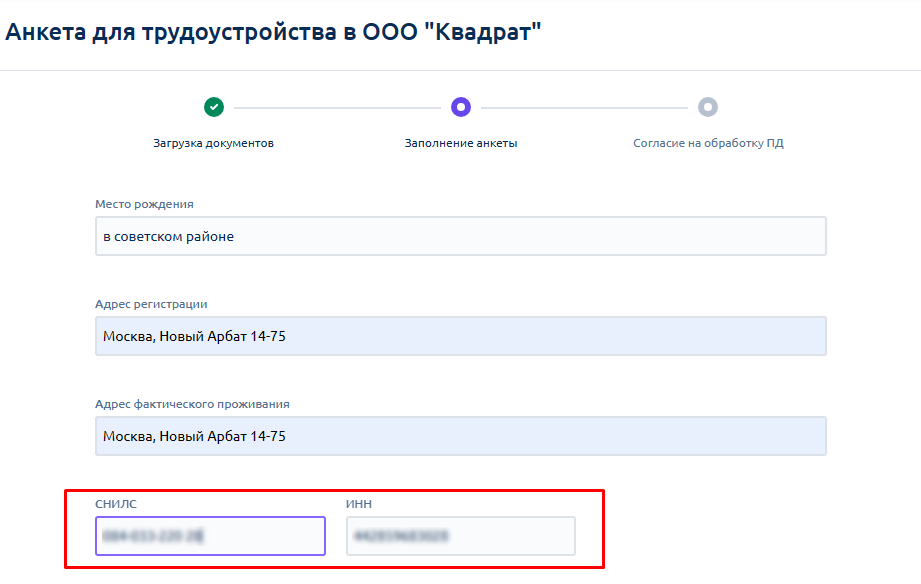
Task: Click the purple current step circle
Action: (461, 107)
